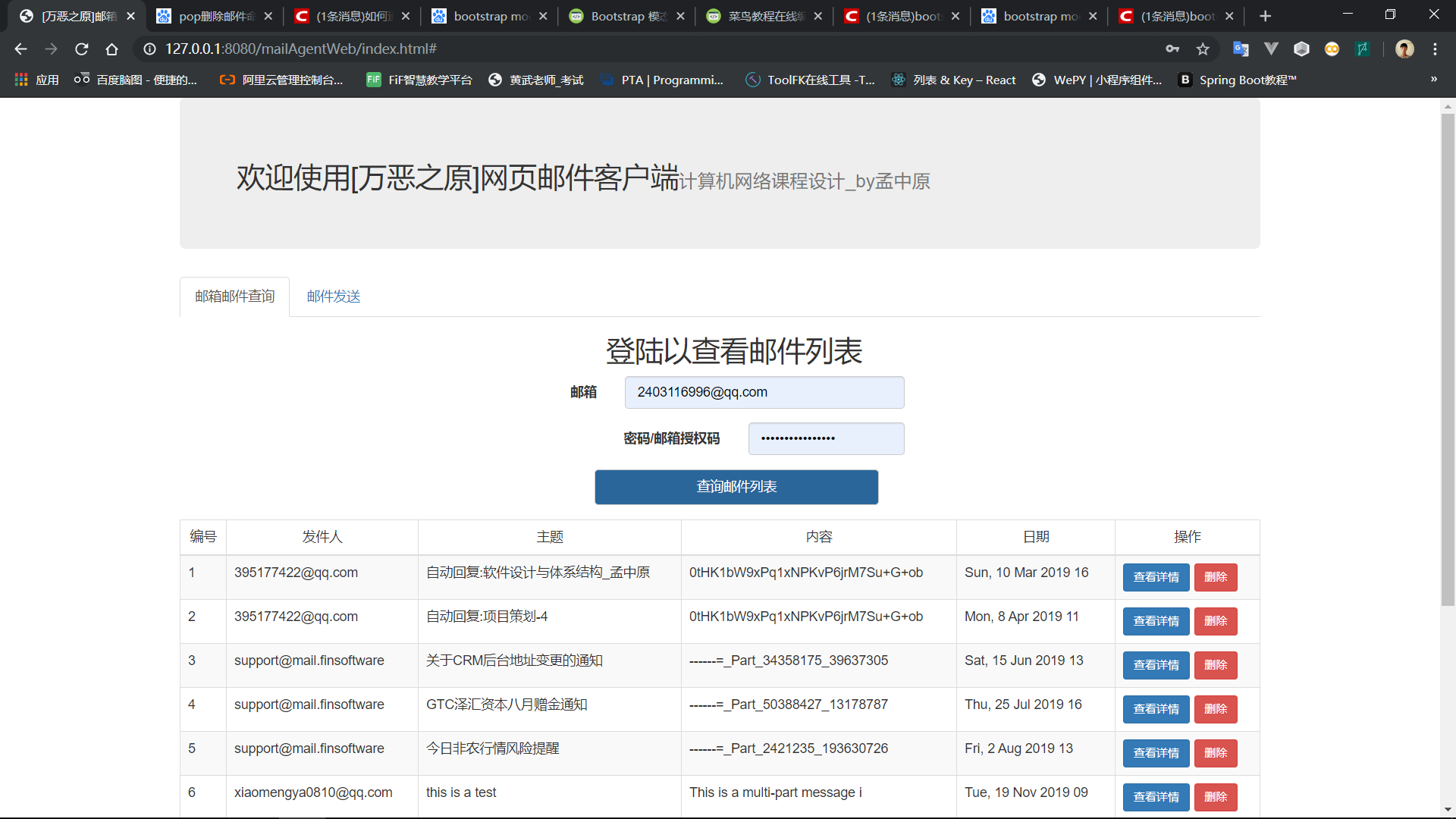1456x819 pixels.
Task: Focus the 密码/邮箱授权码 password field
Action: (826, 438)
